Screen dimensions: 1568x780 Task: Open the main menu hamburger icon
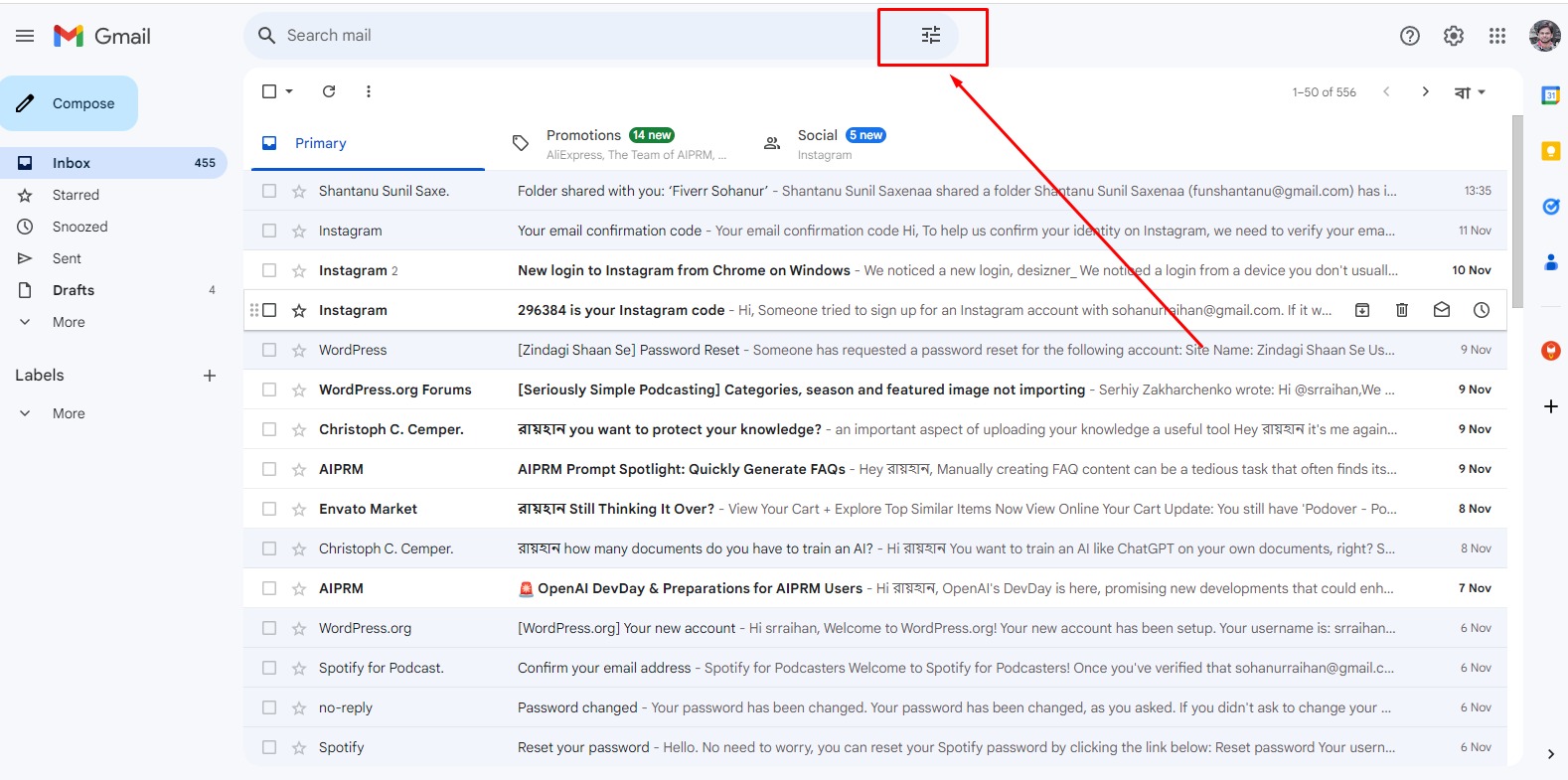(x=25, y=36)
